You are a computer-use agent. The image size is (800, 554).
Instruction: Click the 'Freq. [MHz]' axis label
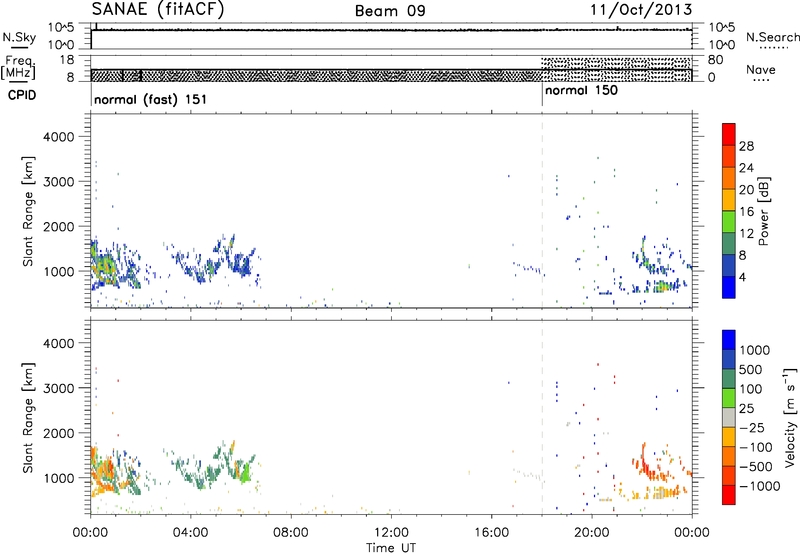pos(18,68)
